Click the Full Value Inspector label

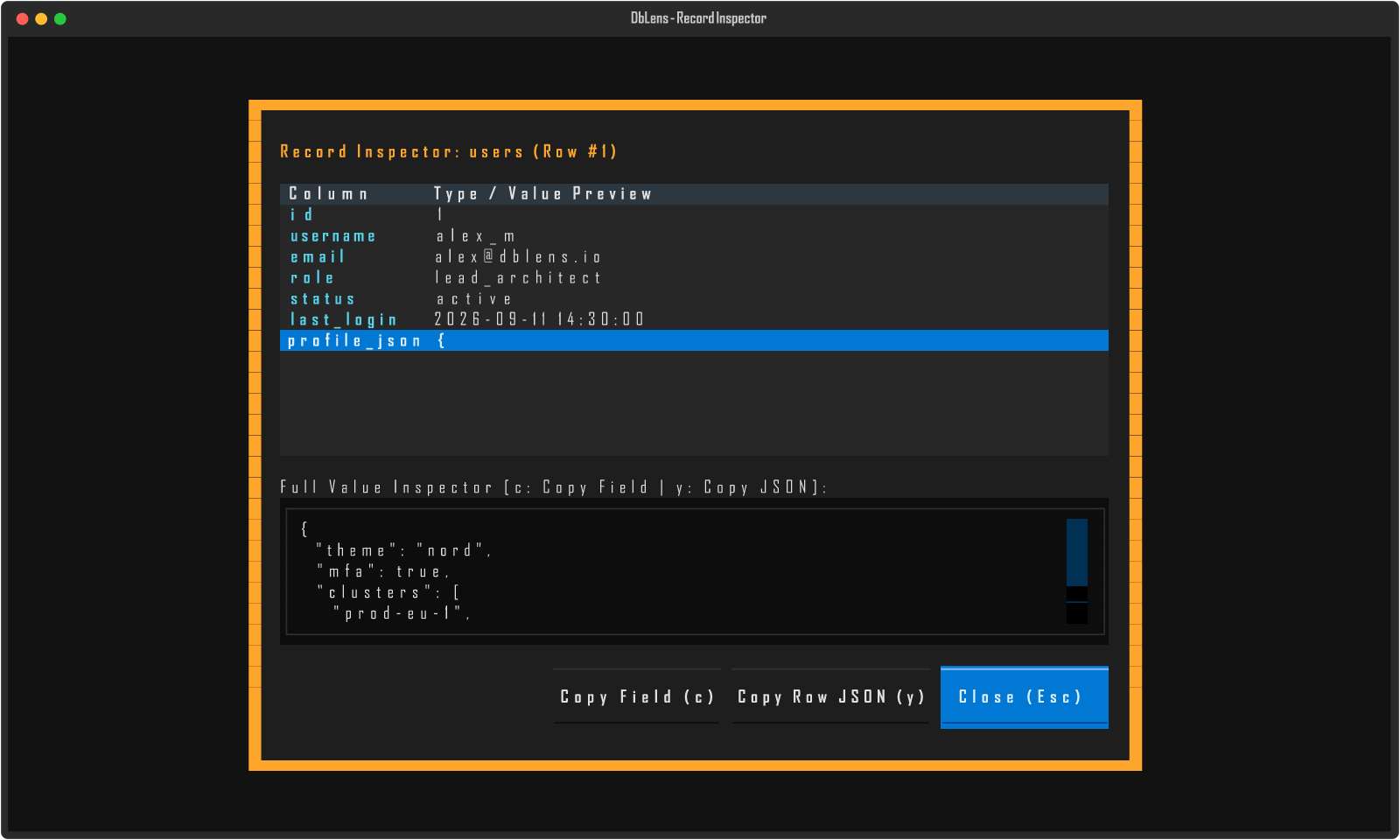click(553, 486)
